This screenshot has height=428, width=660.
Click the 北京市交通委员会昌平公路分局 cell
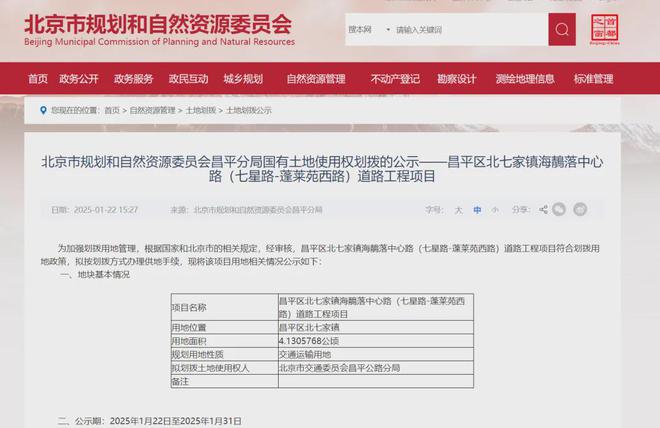click(376, 368)
